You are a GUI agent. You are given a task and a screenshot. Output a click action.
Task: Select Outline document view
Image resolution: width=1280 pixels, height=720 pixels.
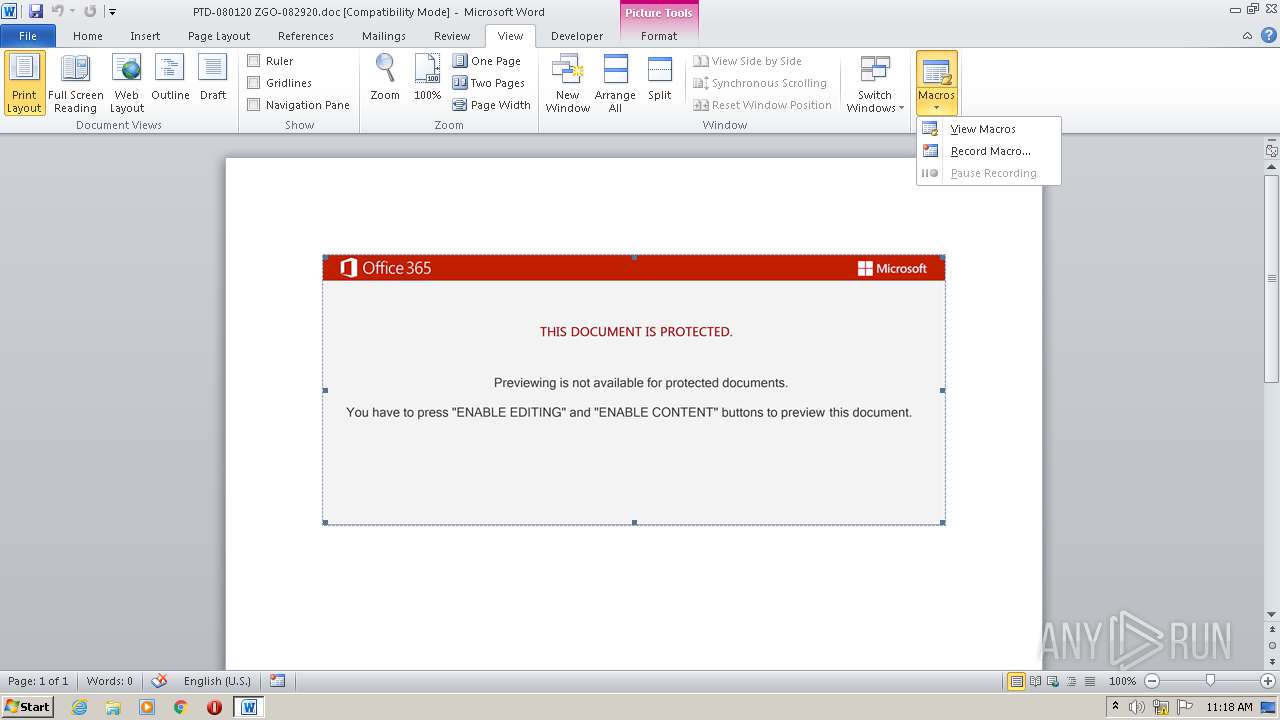point(170,78)
